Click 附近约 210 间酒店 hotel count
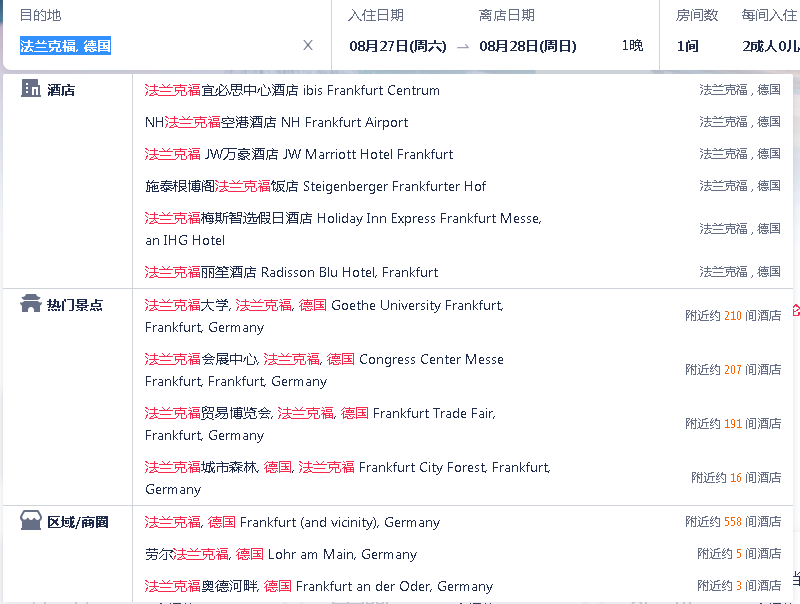The height and width of the screenshot is (604, 800). pos(733,316)
